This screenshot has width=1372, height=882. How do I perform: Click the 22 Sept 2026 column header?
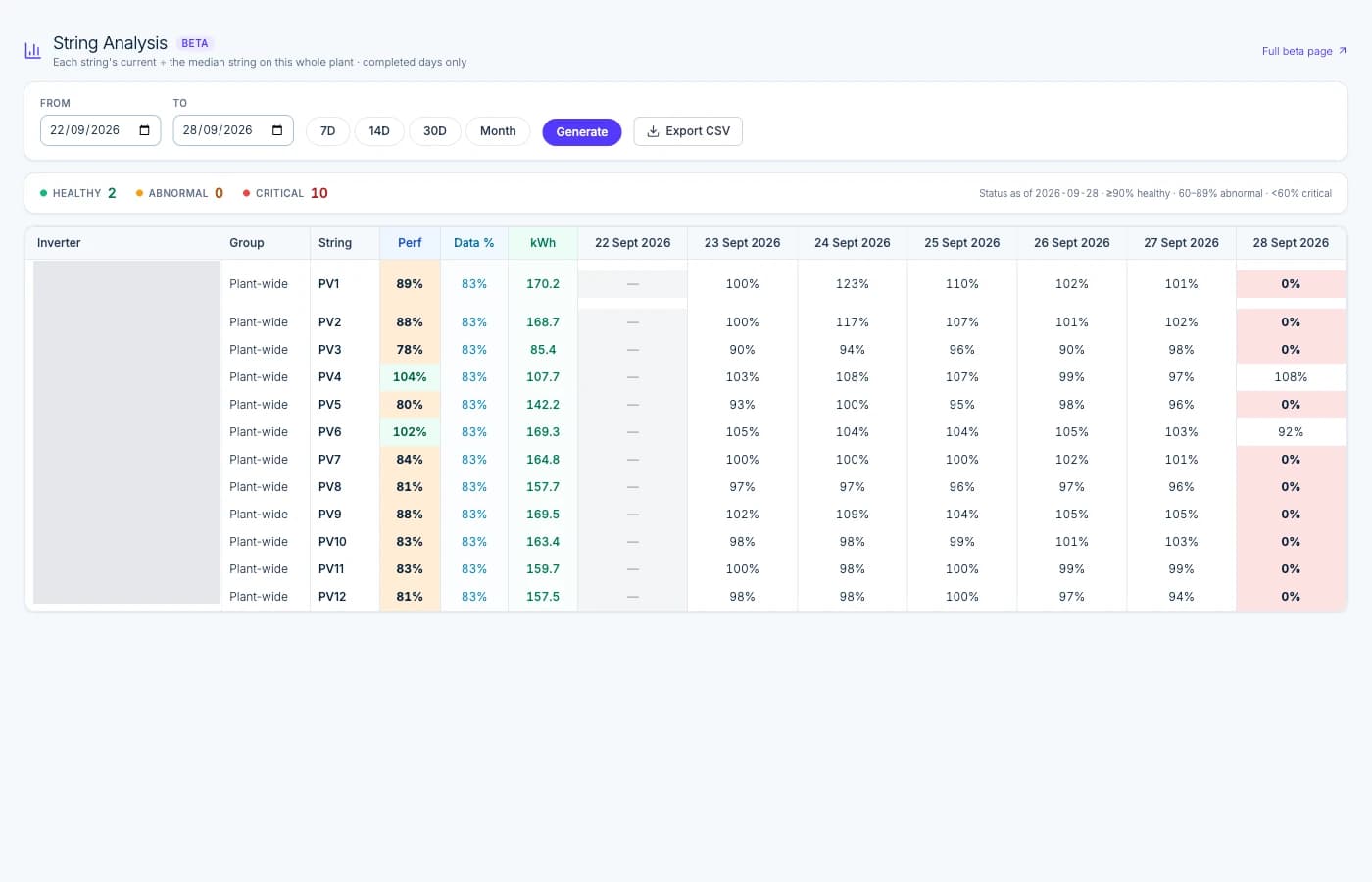[633, 243]
